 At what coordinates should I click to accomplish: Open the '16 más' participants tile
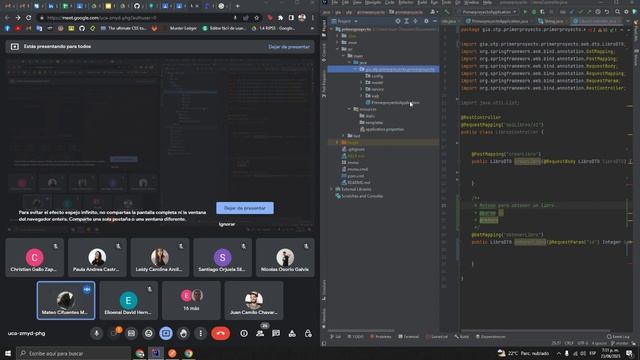(x=191, y=300)
